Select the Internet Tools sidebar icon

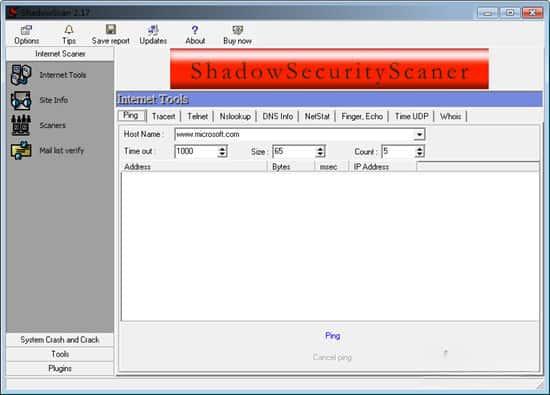(x=21, y=75)
